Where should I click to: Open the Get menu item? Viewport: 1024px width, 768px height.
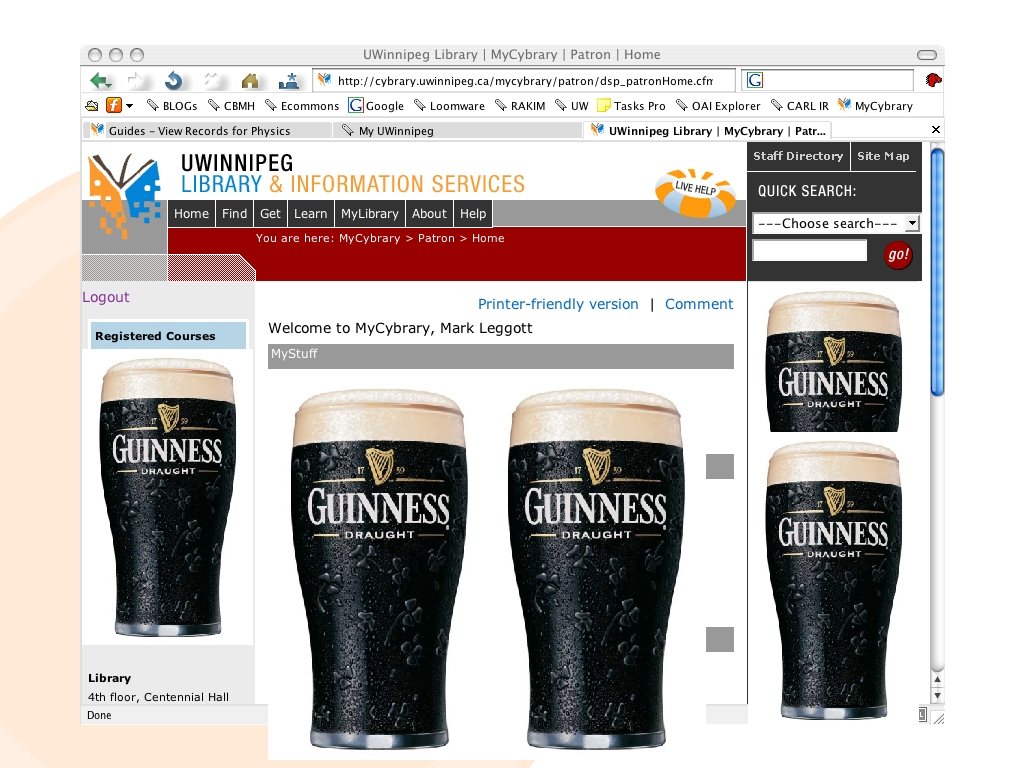[270, 214]
